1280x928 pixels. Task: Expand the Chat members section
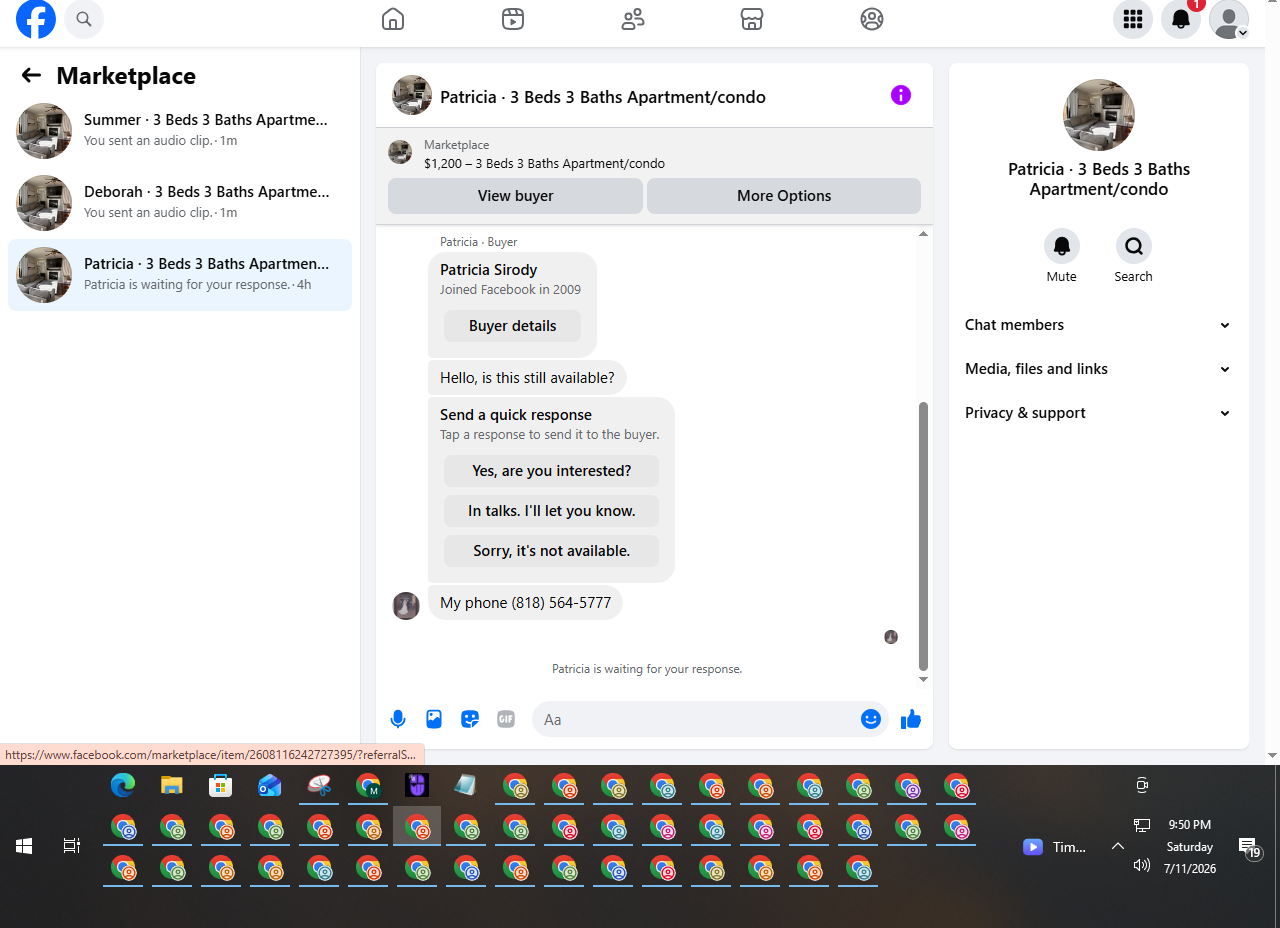click(1098, 325)
